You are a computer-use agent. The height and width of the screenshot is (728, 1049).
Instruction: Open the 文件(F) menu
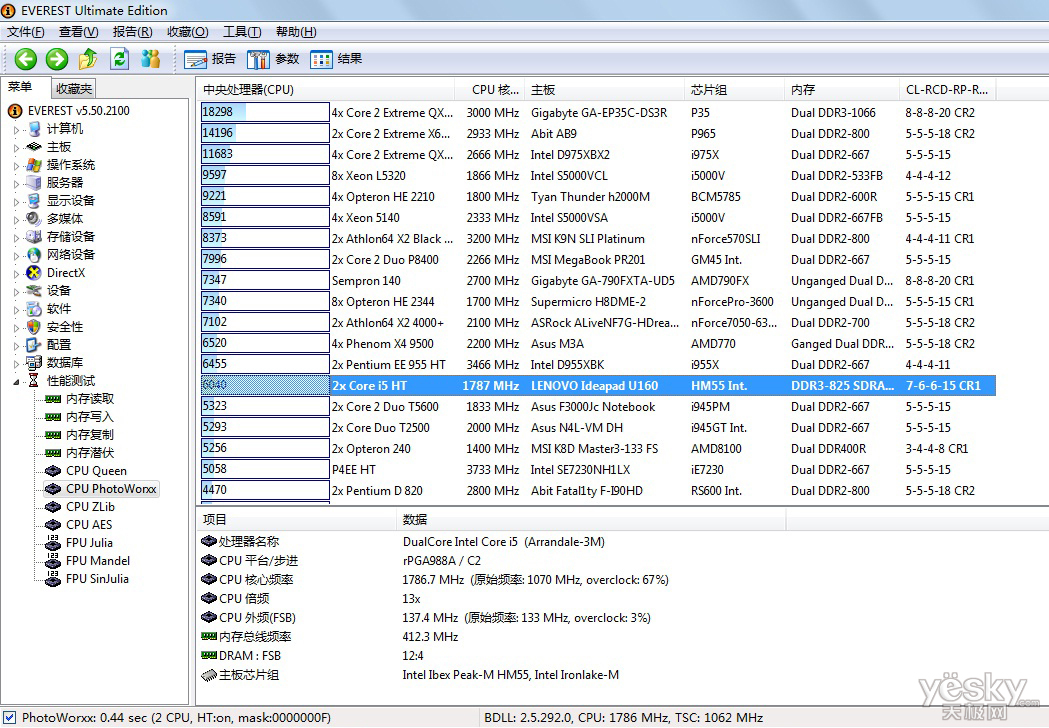click(x=25, y=32)
